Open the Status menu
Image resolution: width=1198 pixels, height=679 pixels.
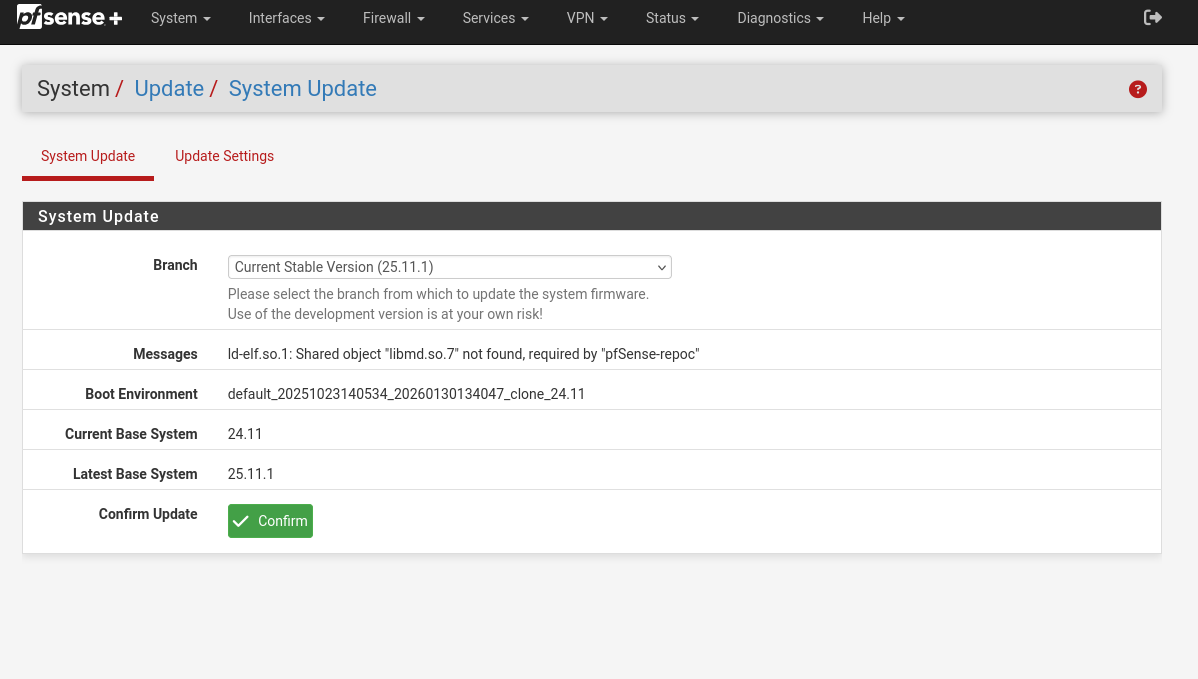coord(671,18)
